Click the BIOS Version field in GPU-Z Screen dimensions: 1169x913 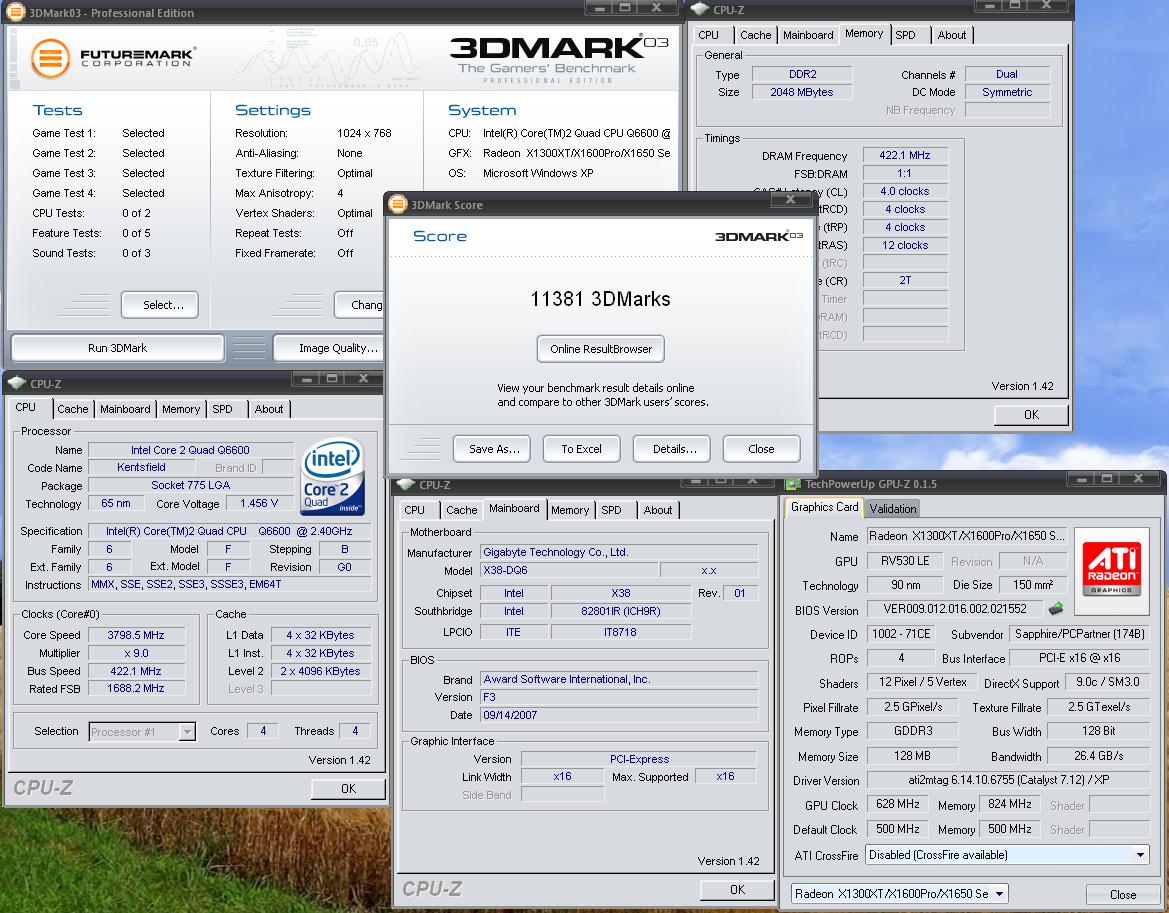pos(955,609)
